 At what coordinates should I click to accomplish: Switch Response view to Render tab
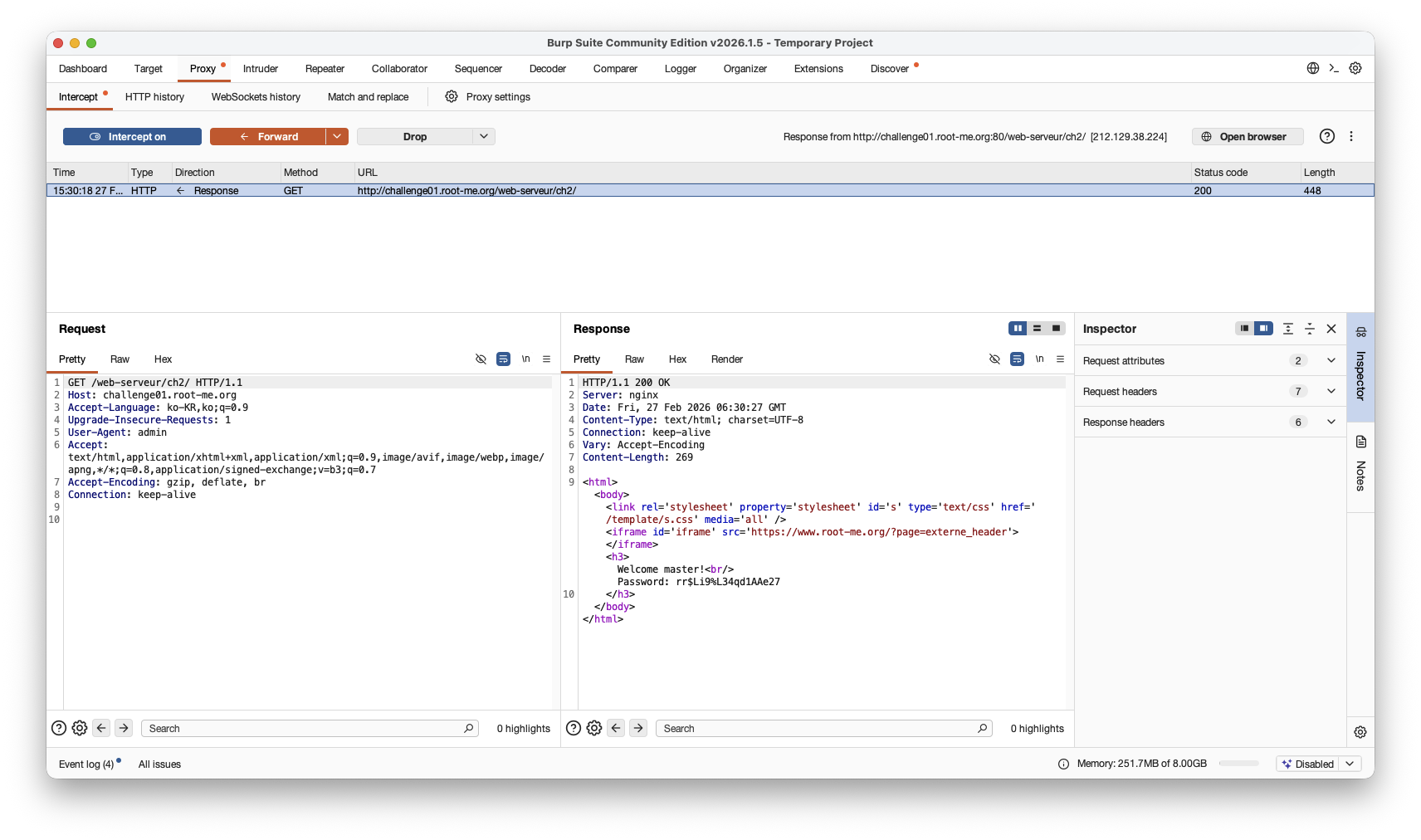coord(727,359)
